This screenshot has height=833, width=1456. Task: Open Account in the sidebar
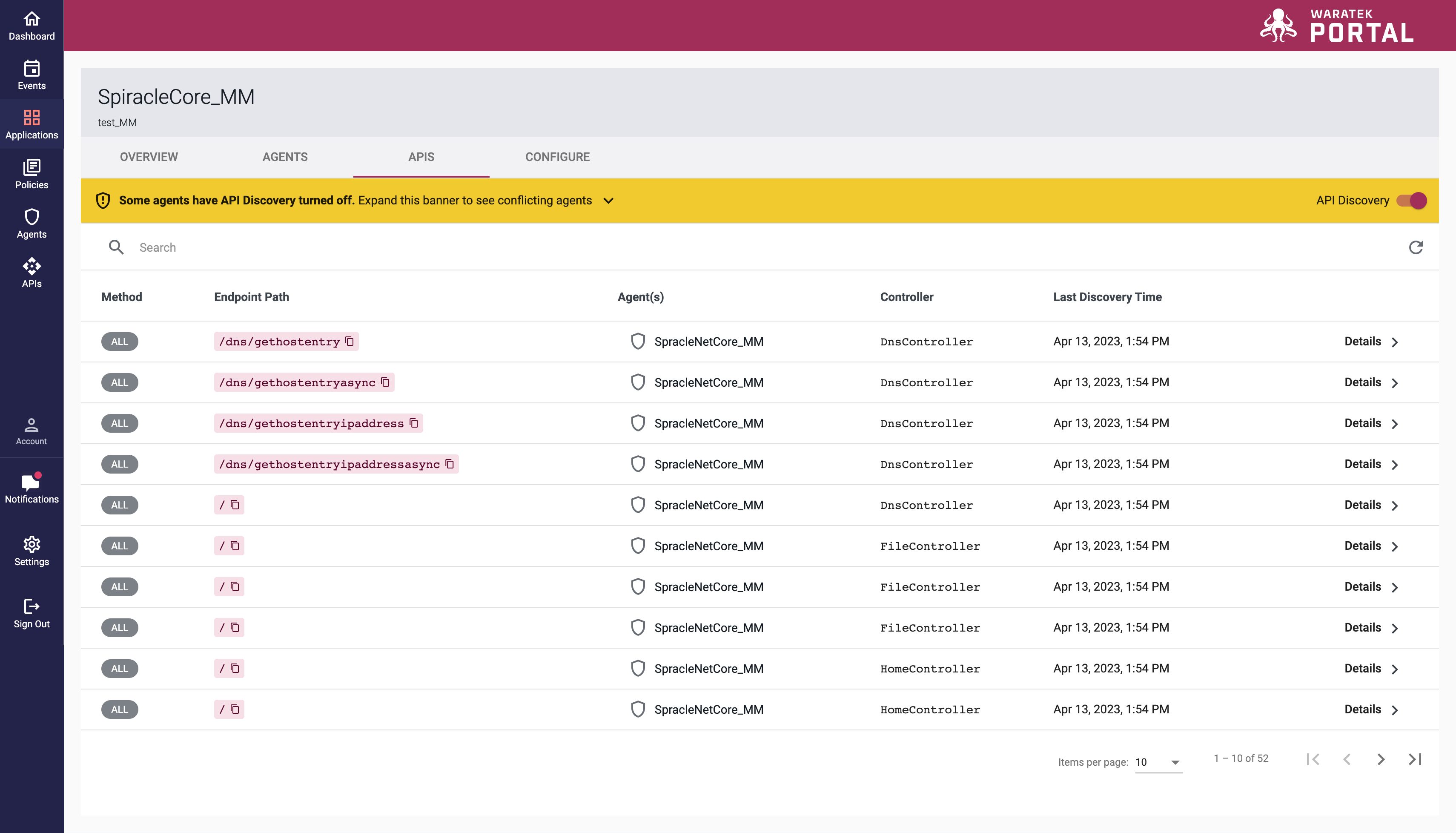coord(32,431)
